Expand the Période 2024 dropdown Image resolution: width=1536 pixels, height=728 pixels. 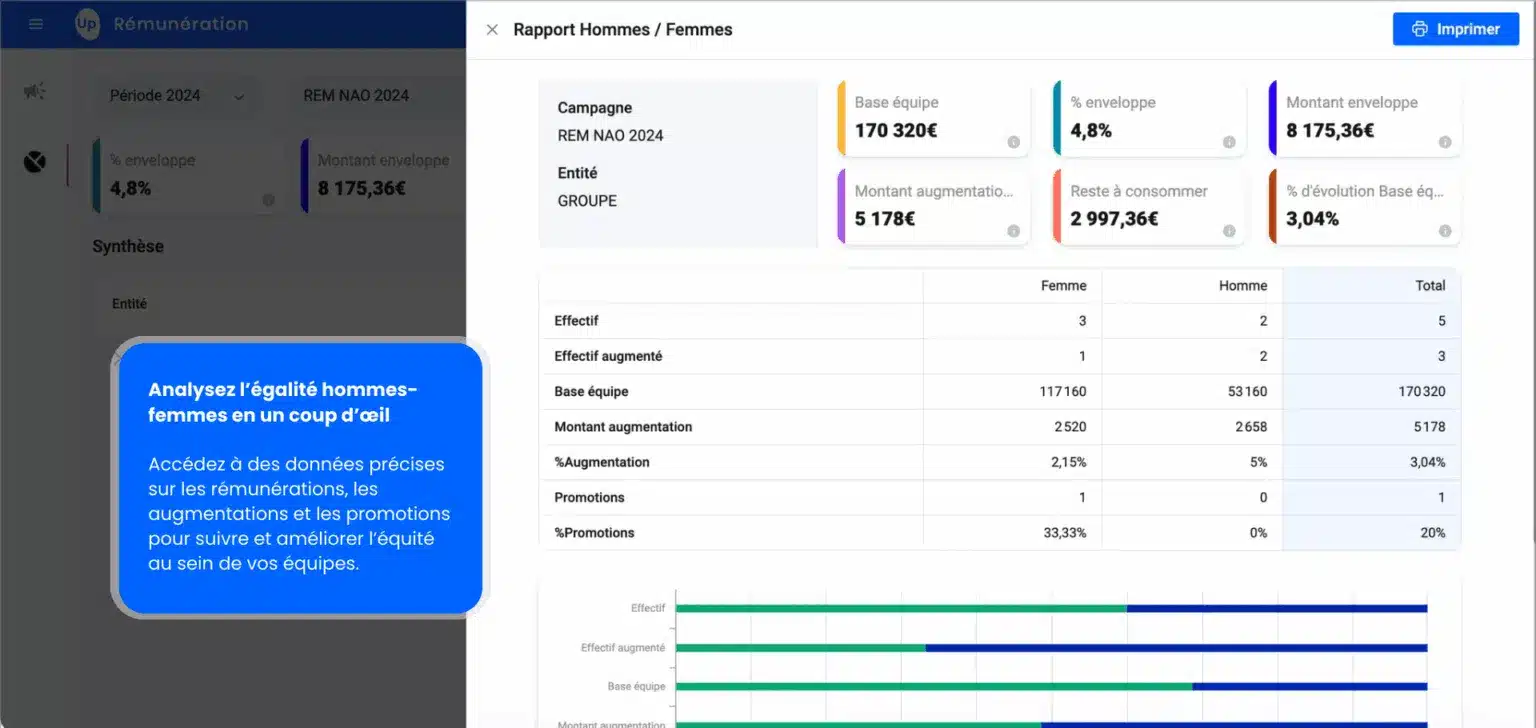coord(177,96)
